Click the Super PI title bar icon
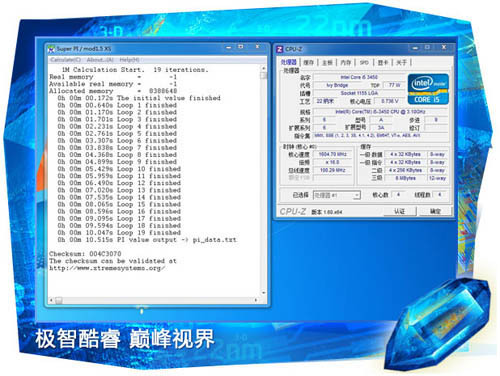This screenshot has width=500, height=376. click(51, 49)
